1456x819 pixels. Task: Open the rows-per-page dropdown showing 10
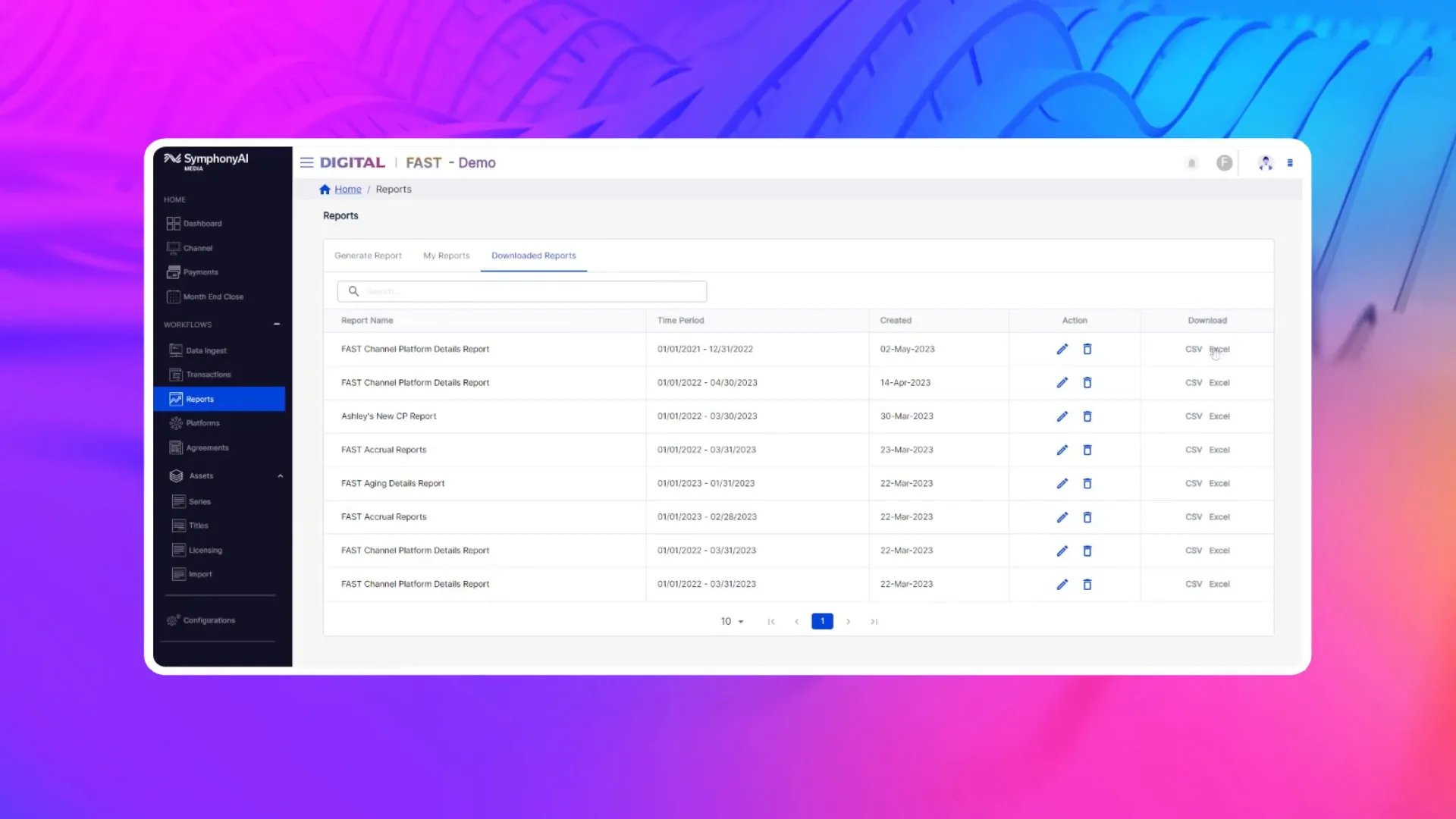[x=732, y=621]
